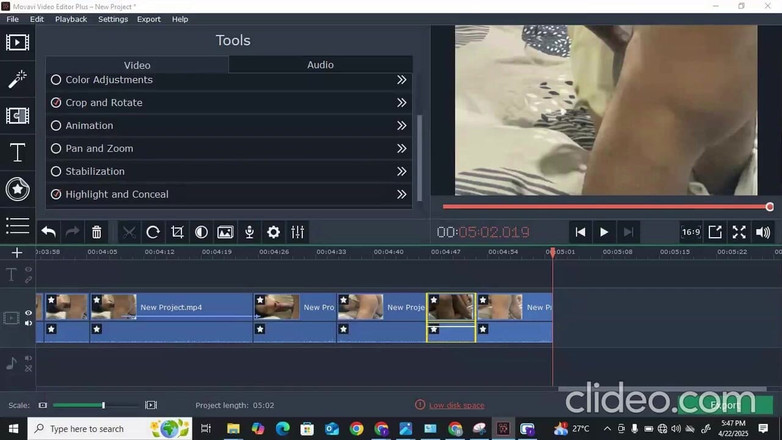The width and height of the screenshot is (782, 440).
Task: Click the delete trash icon in toolbar
Action: tap(97, 232)
